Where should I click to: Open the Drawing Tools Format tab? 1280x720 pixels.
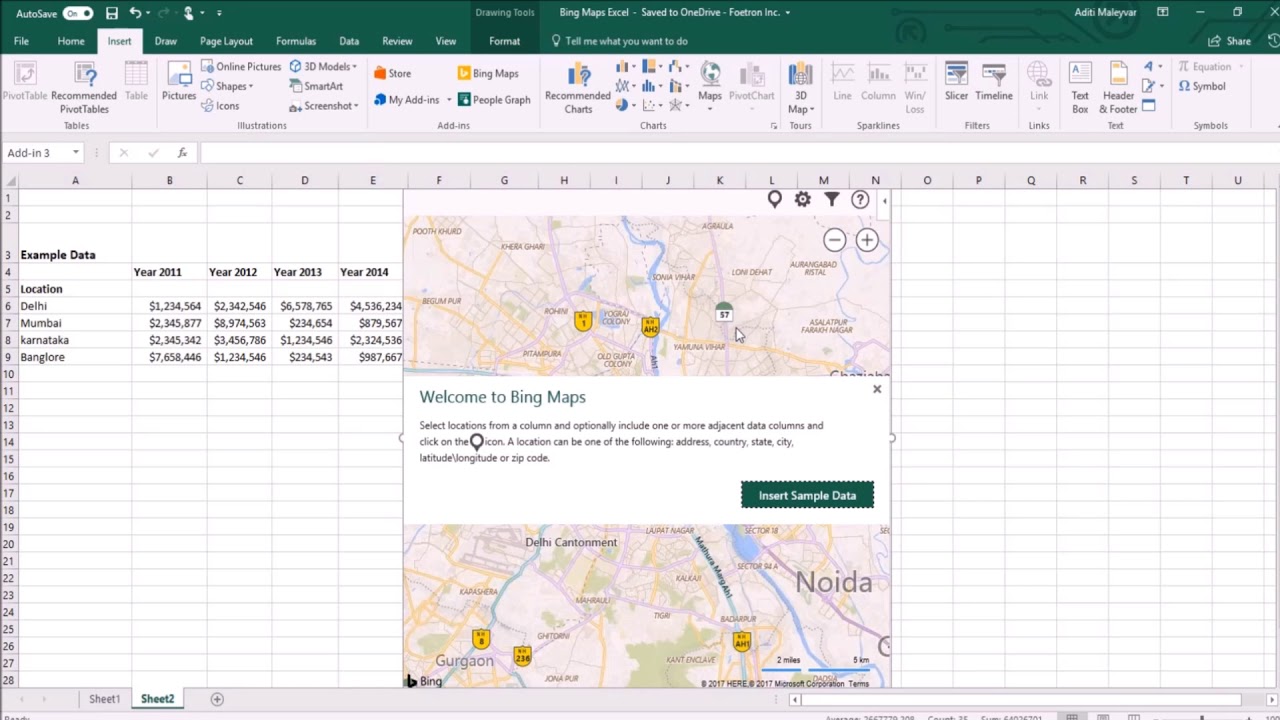(x=504, y=41)
